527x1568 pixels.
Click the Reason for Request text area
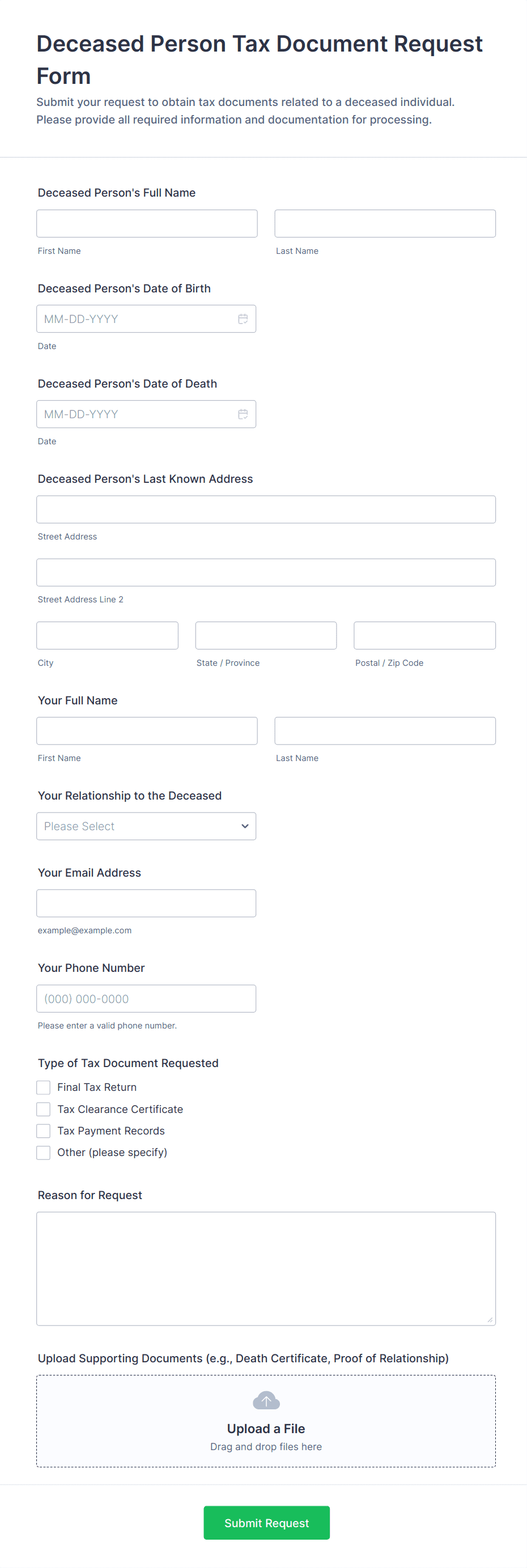pos(266,1269)
